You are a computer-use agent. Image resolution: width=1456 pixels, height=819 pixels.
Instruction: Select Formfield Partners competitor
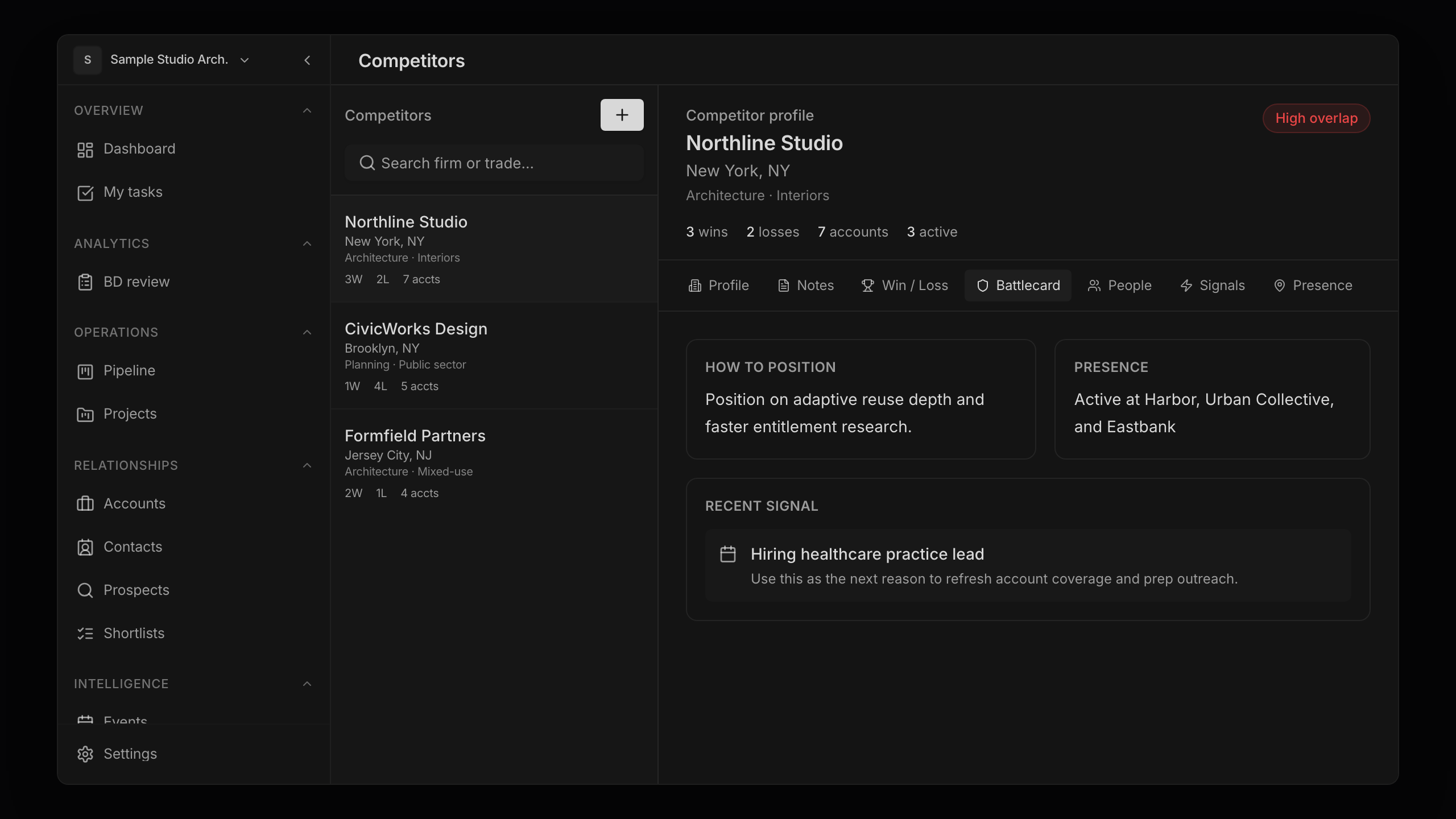[494, 463]
